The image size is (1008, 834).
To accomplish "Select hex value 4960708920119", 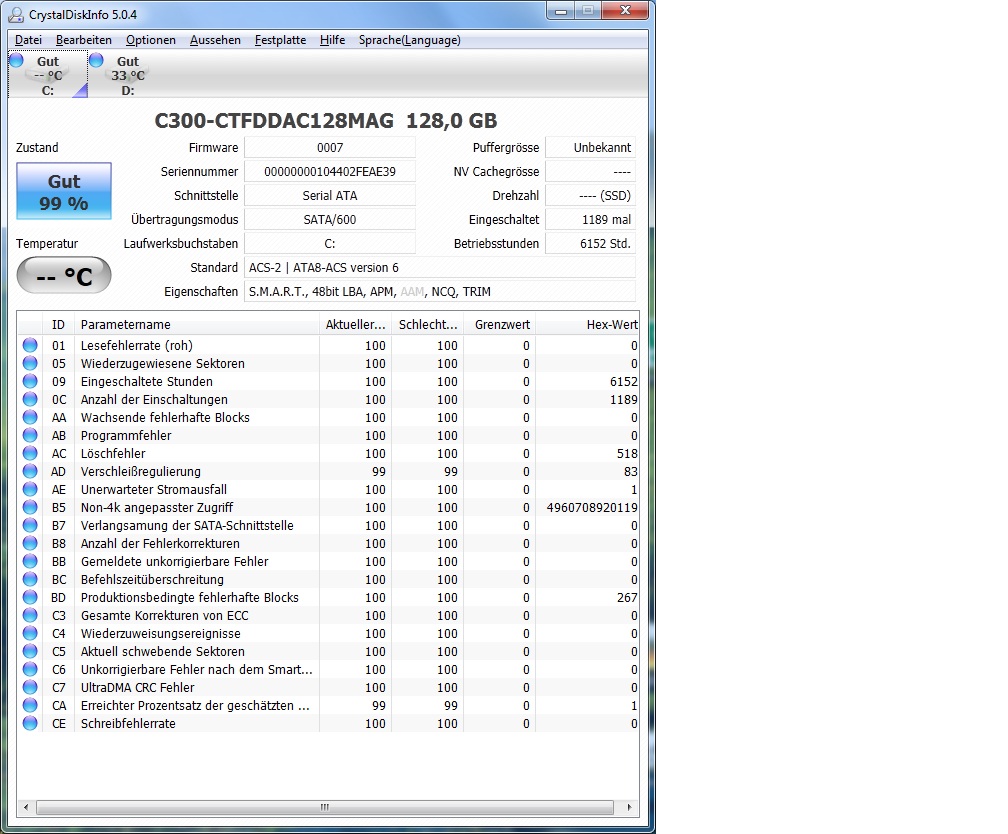I will (592, 507).
